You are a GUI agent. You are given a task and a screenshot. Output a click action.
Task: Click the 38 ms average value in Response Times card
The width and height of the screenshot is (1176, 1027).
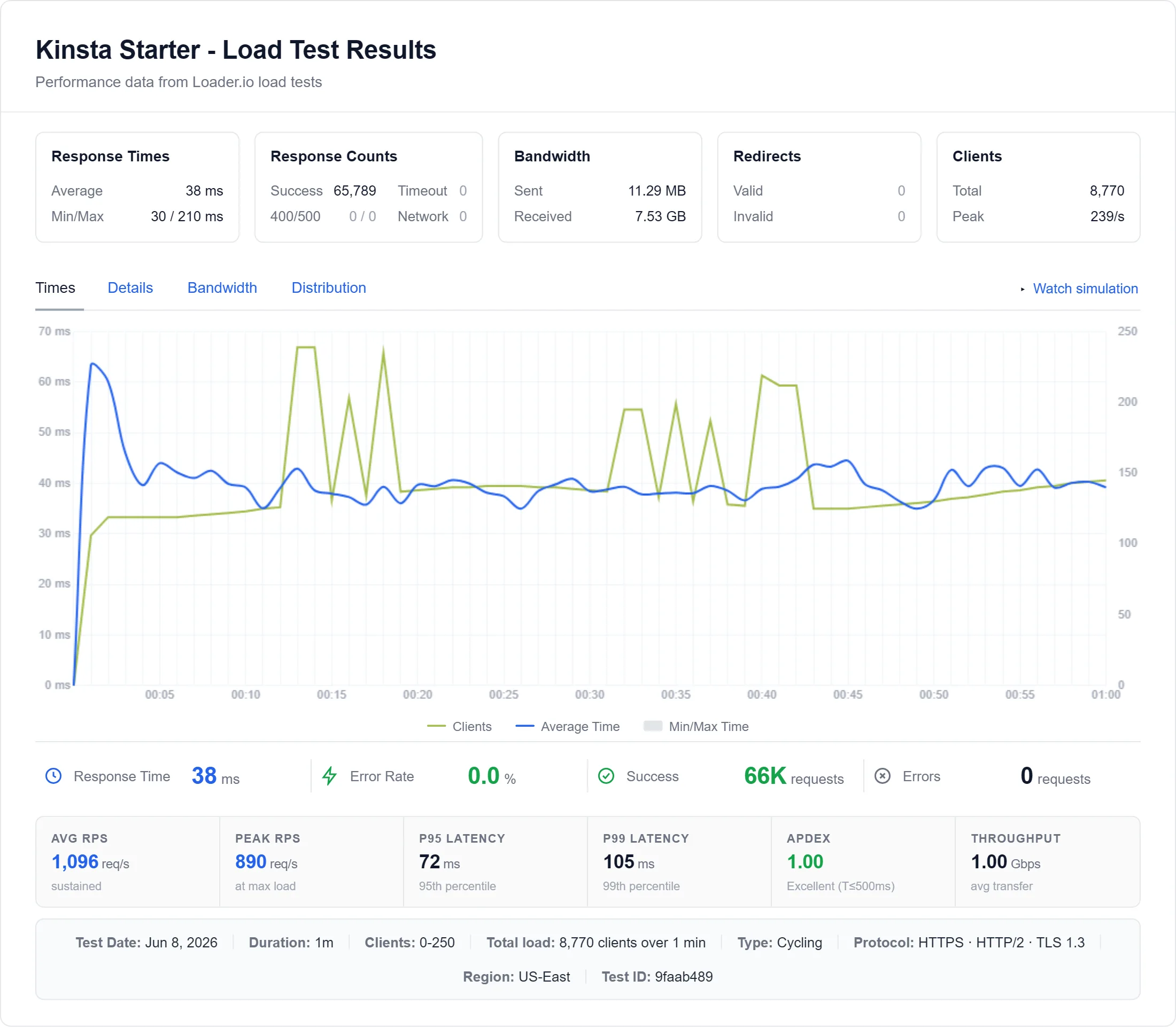click(204, 191)
